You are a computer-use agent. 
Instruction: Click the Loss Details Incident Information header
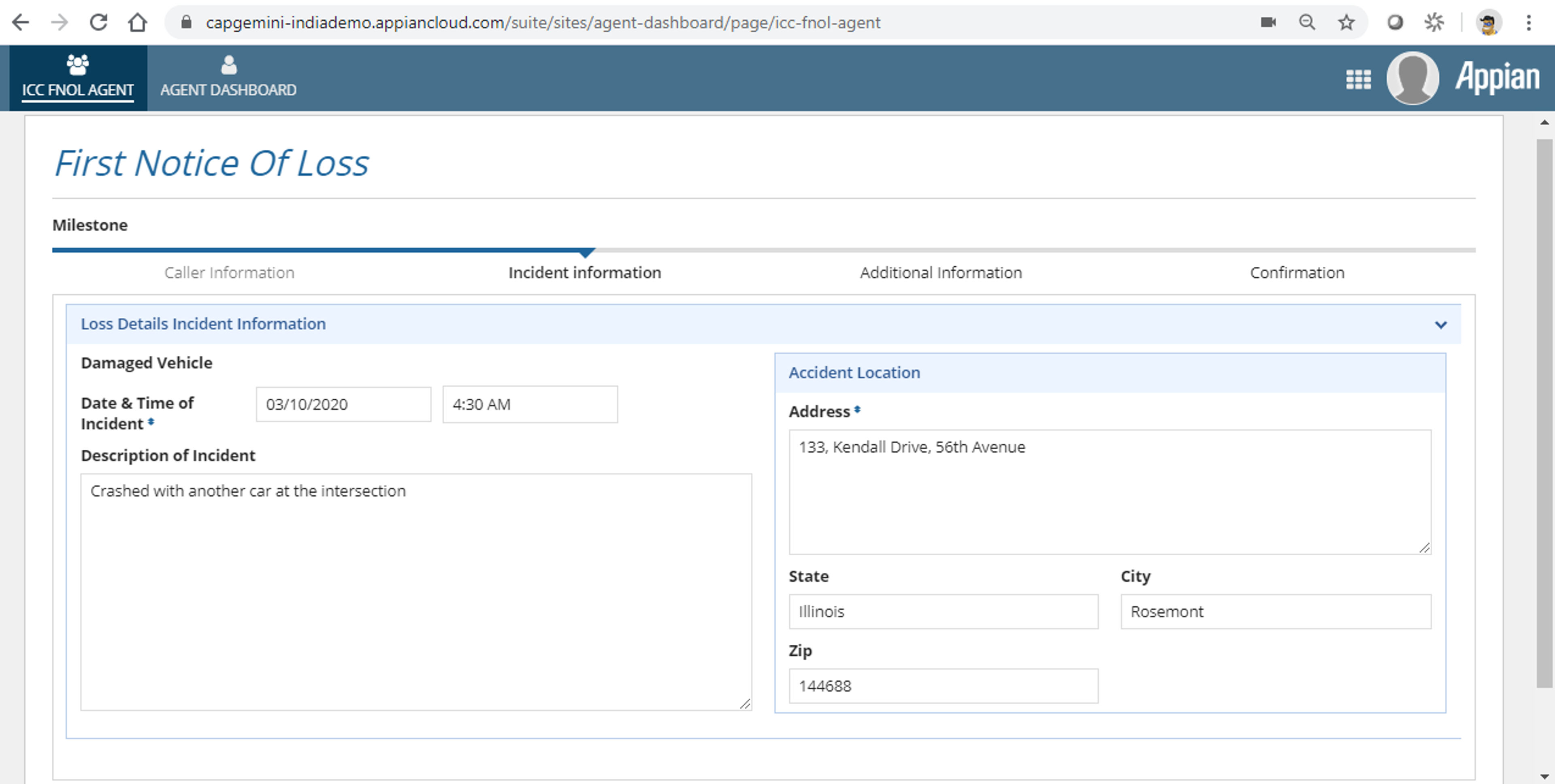(763, 324)
